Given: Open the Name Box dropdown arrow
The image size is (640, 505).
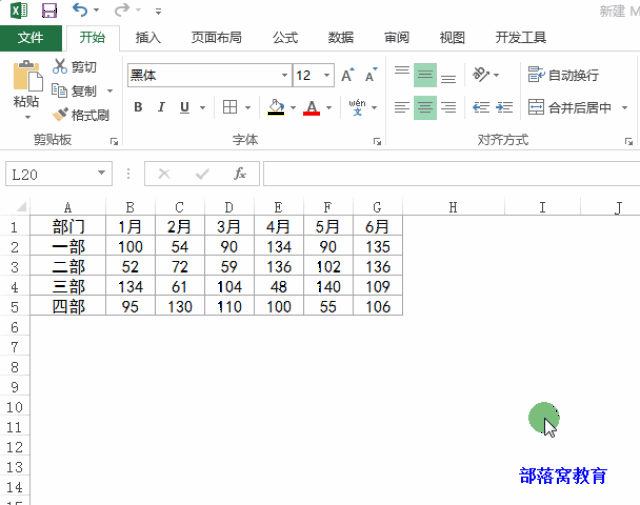Looking at the screenshot, I should 102,173.
